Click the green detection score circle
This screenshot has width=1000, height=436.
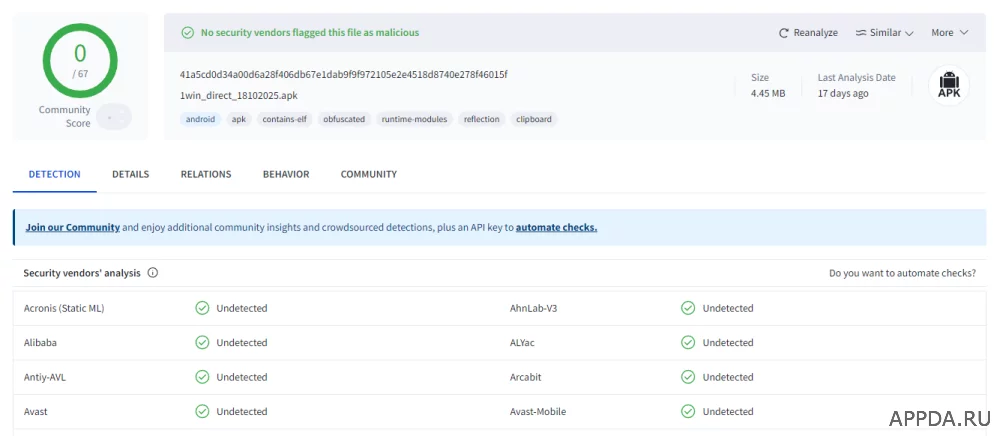(80, 58)
